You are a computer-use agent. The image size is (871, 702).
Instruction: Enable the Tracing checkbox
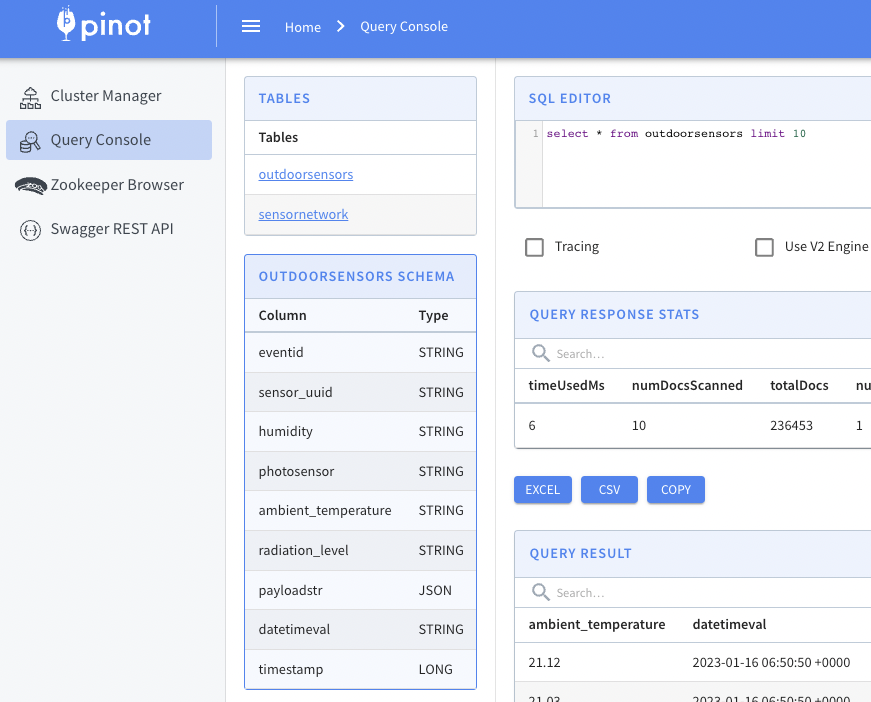[x=535, y=247]
